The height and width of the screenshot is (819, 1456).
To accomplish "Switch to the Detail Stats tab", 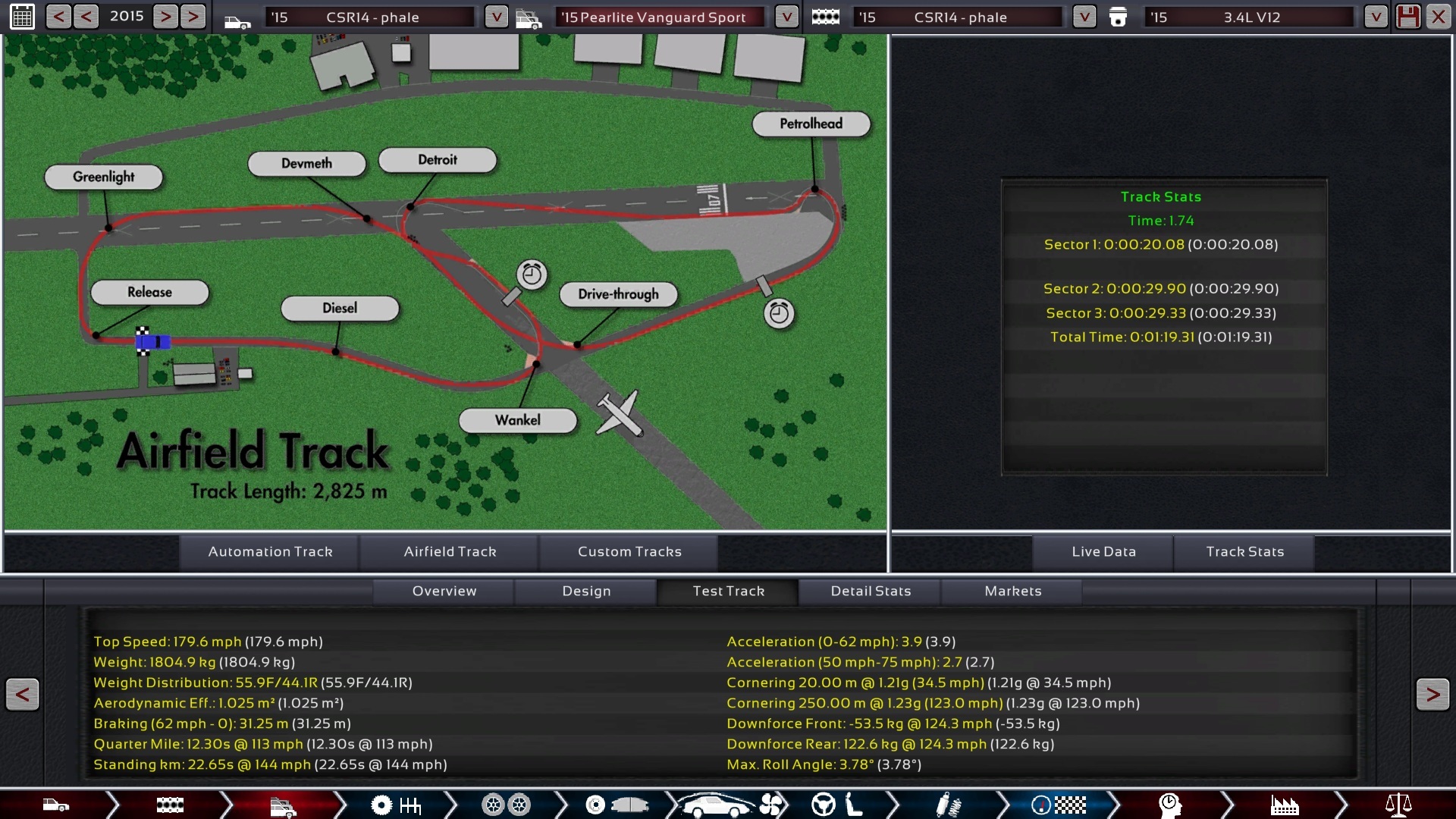I will tap(871, 591).
